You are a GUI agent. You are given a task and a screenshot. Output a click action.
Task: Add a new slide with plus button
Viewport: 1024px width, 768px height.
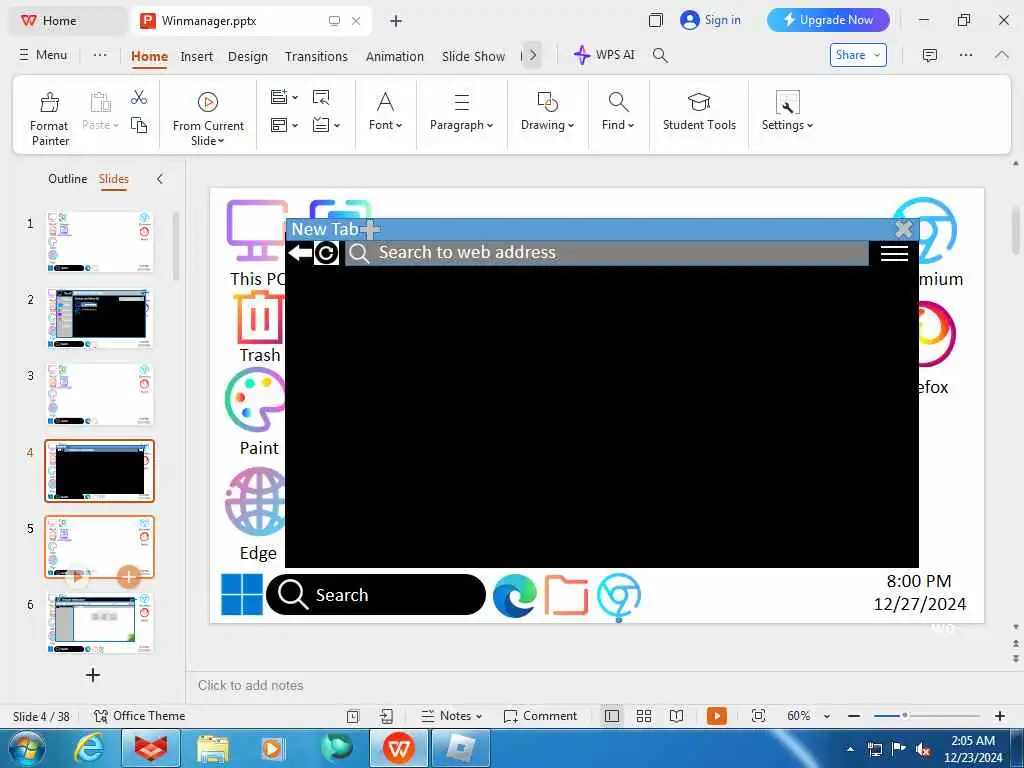point(93,675)
